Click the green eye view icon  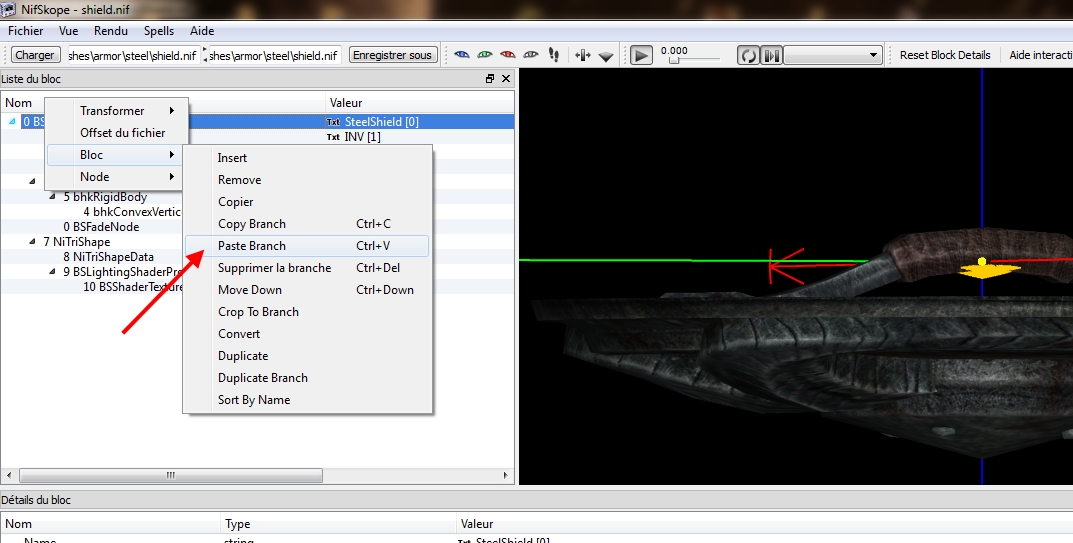point(484,55)
